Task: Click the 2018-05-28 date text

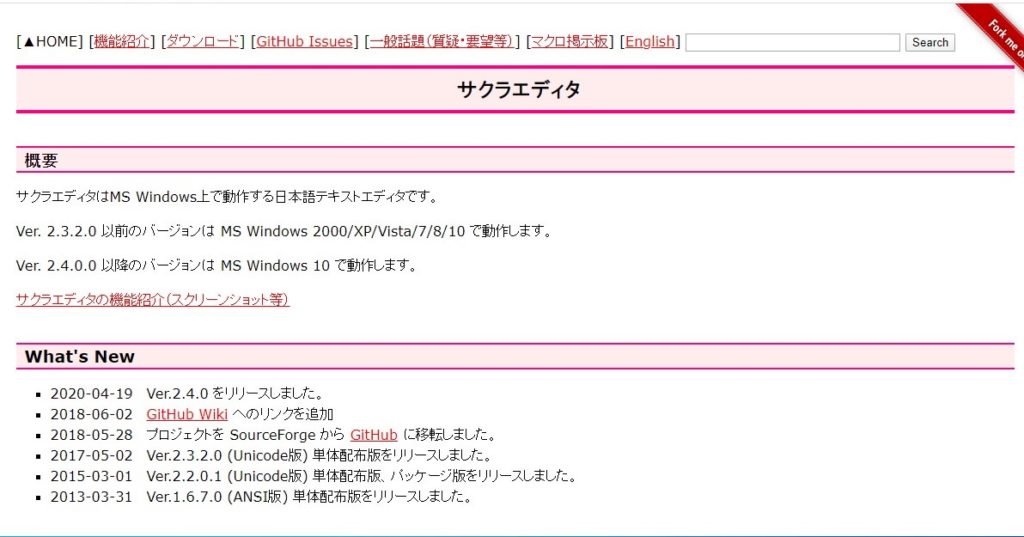Action: click(x=91, y=435)
